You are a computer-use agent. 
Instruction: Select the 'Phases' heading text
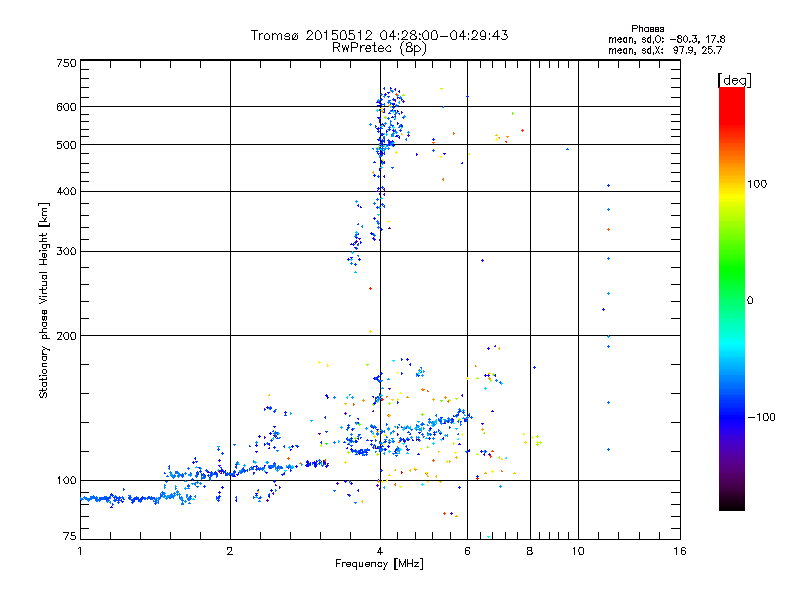click(x=647, y=29)
